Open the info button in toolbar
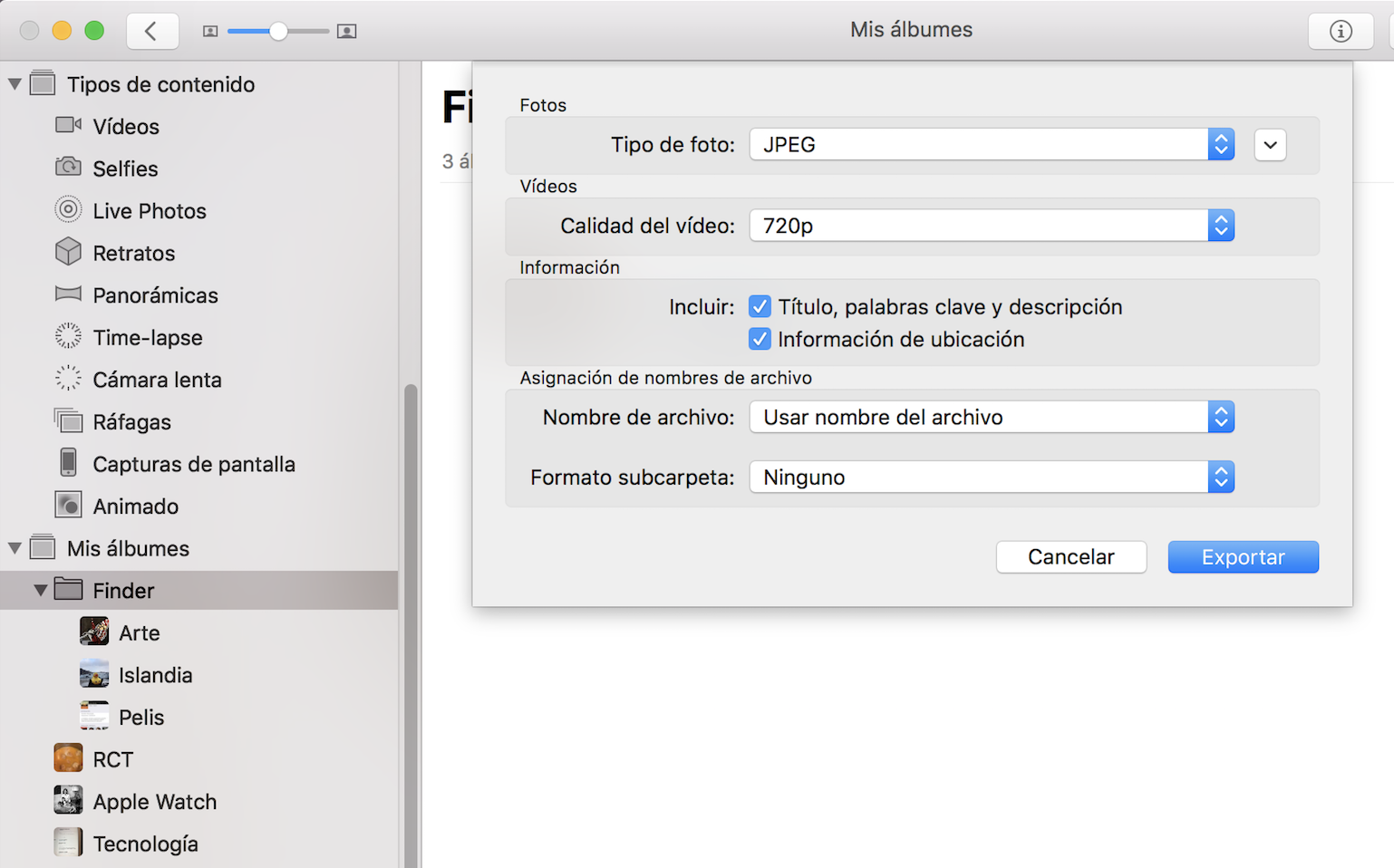 tap(1340, 31)
